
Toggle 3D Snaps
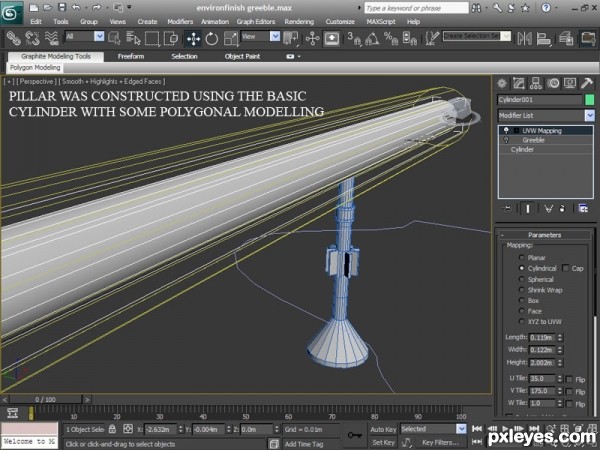(354, 38)
